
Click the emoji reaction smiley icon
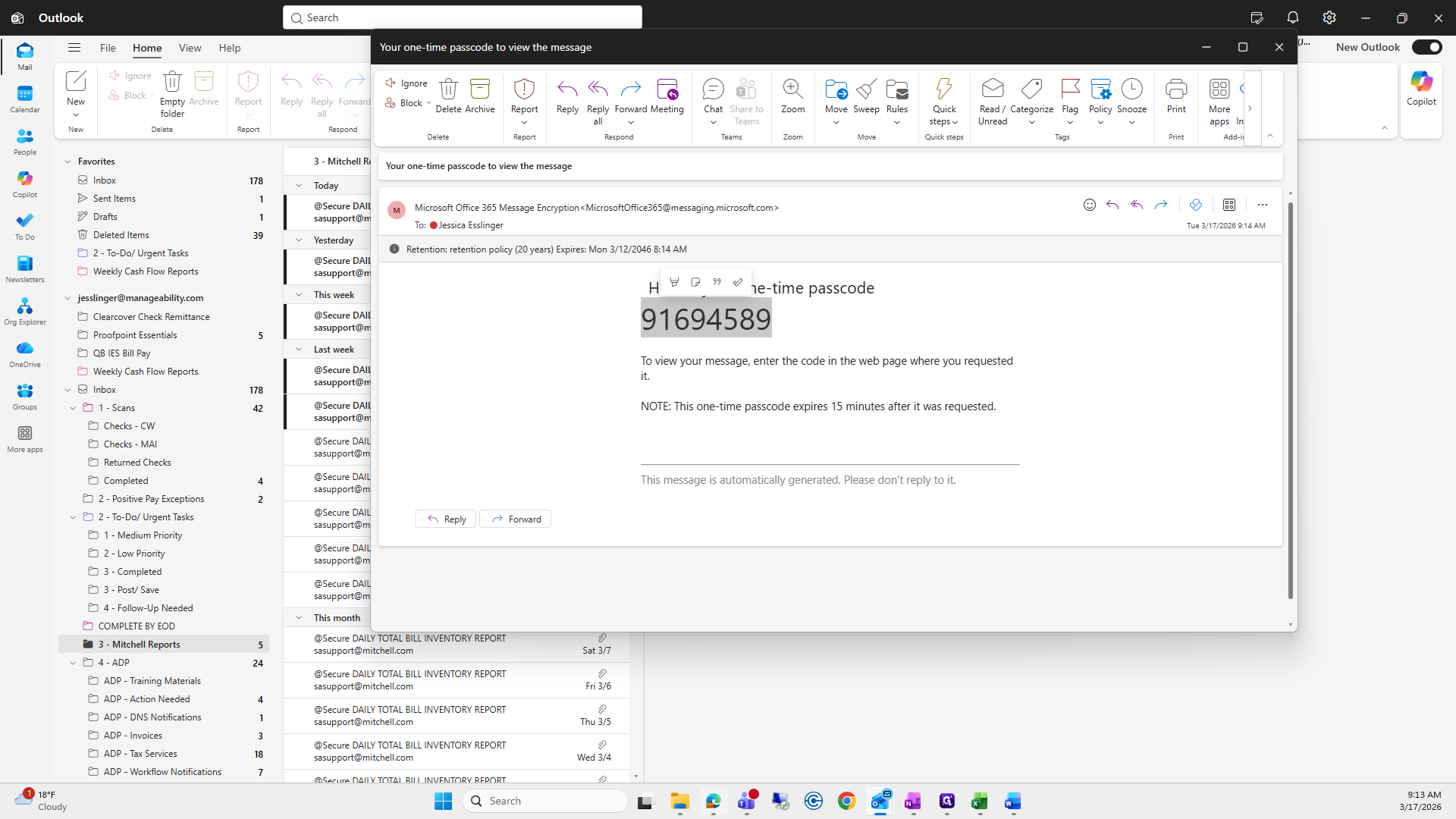point(1089,205)
